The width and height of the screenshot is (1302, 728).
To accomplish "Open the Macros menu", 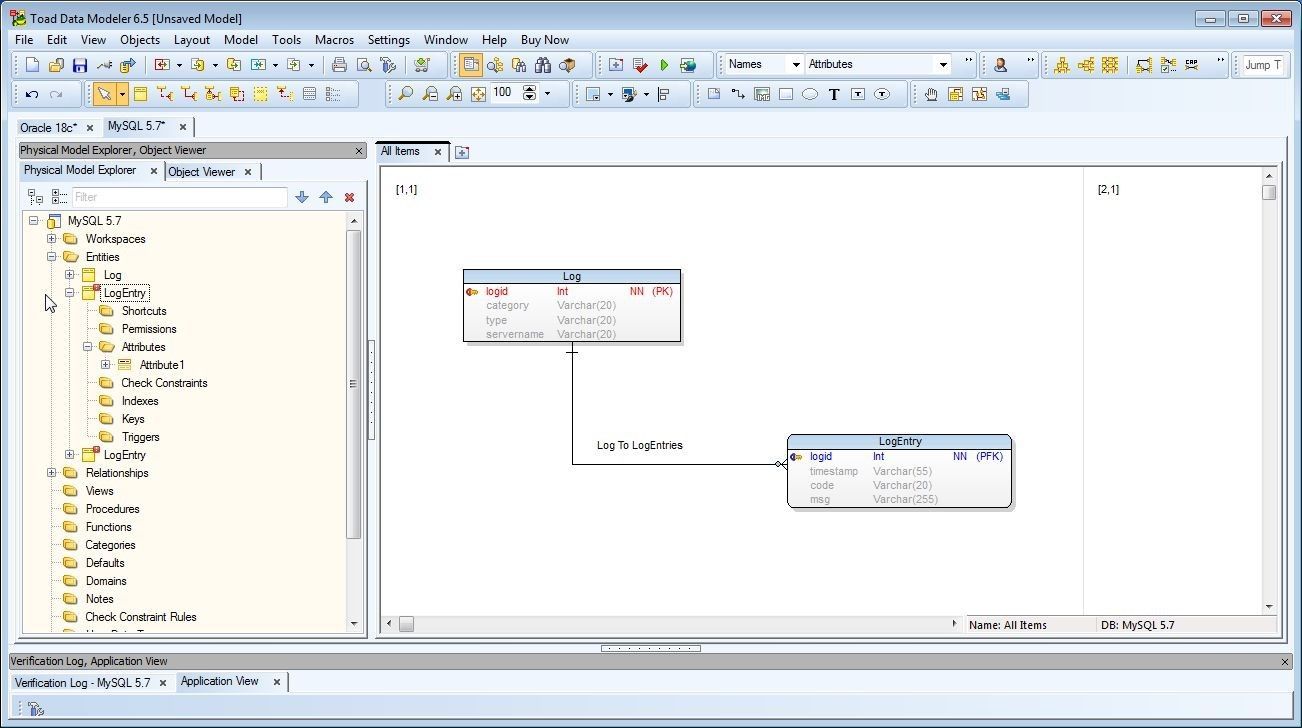I will (x=334, y=40).
